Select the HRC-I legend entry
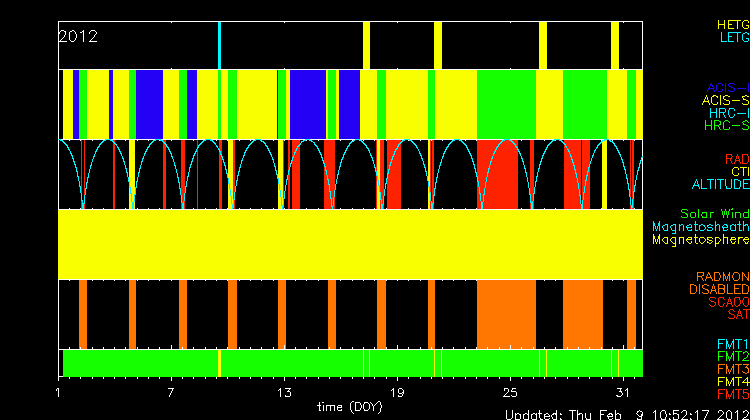This screenshot has width=750, height=420. pos(729,113)
